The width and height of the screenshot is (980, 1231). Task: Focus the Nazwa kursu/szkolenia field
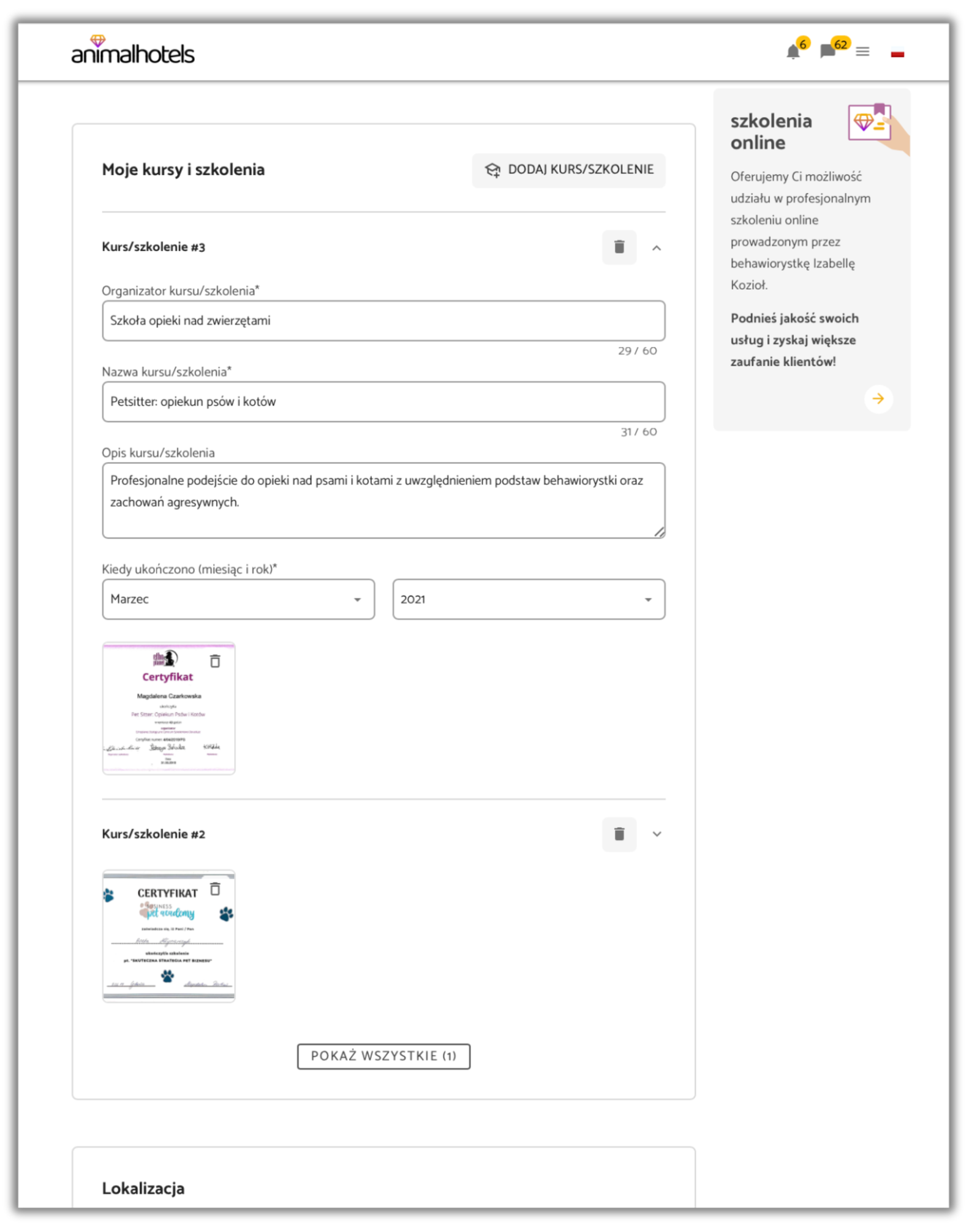pyautogui.click(x=383, y=402)
